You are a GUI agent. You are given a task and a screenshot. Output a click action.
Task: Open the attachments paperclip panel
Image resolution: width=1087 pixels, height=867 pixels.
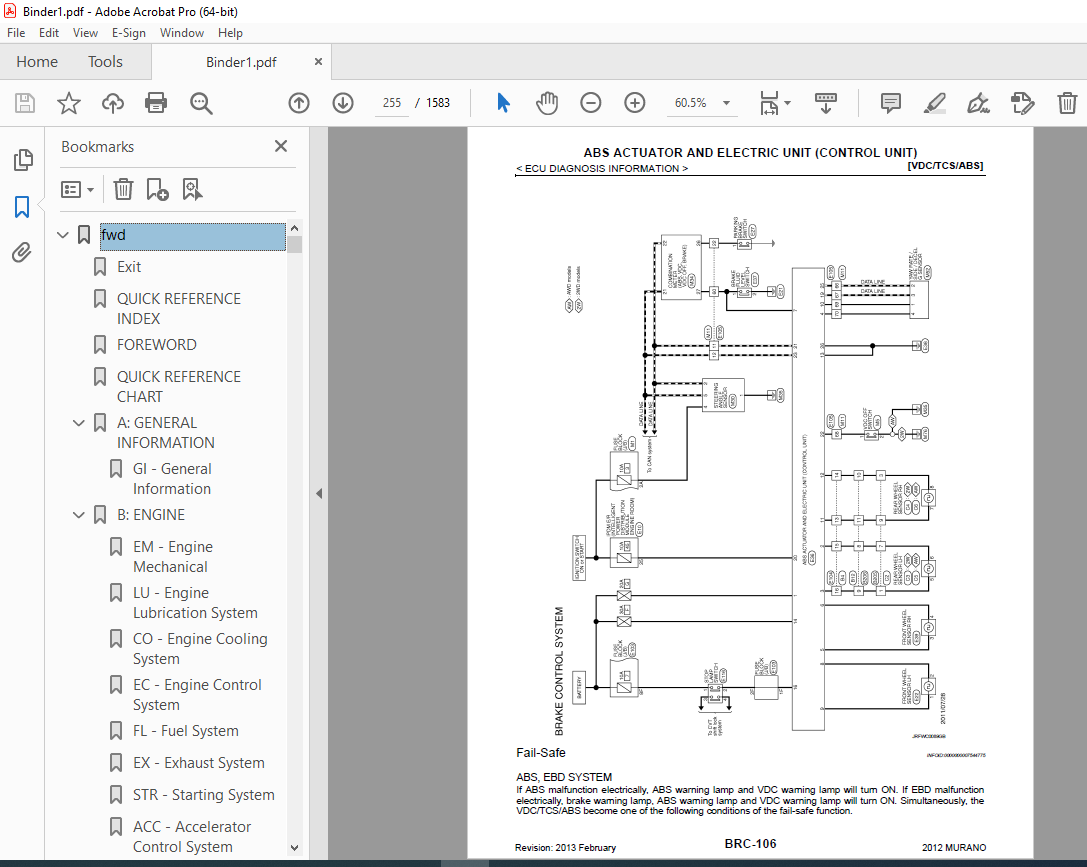pos(21,253)
